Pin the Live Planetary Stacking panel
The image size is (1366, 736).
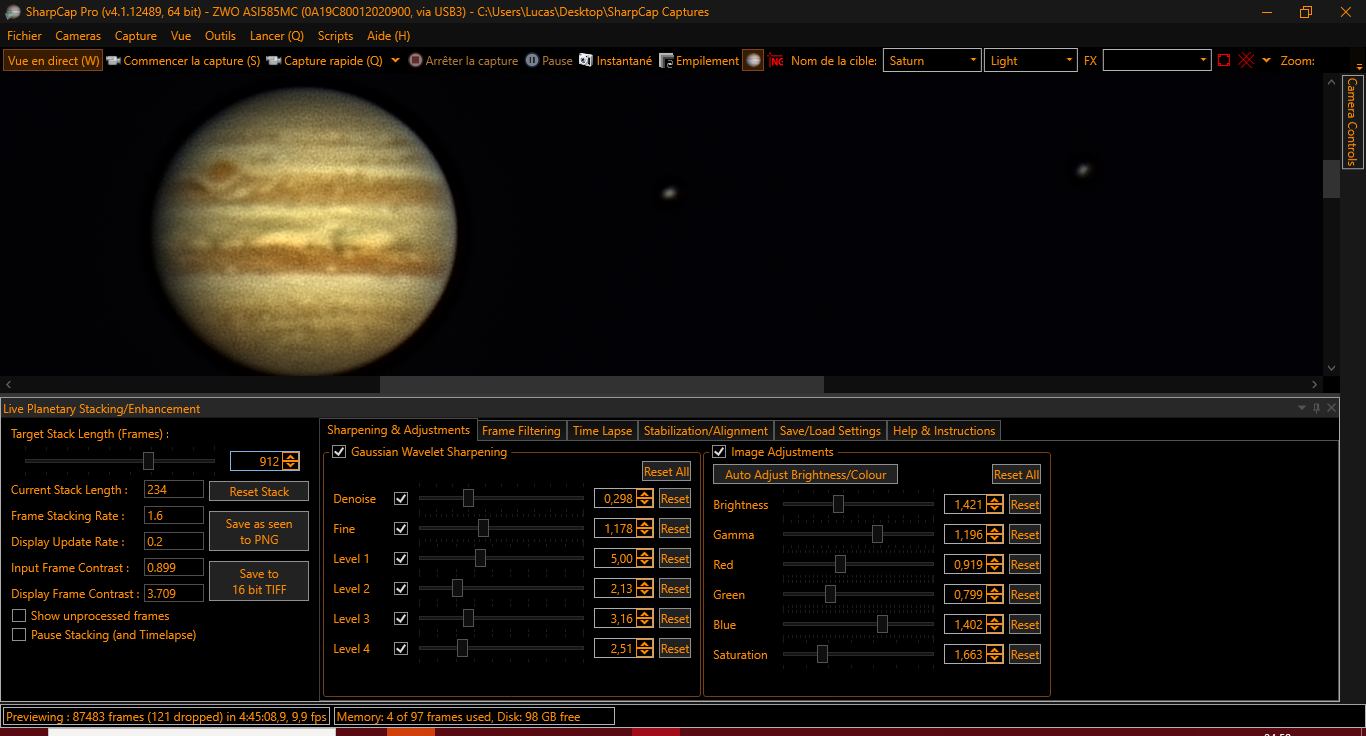pos(1316,408)
